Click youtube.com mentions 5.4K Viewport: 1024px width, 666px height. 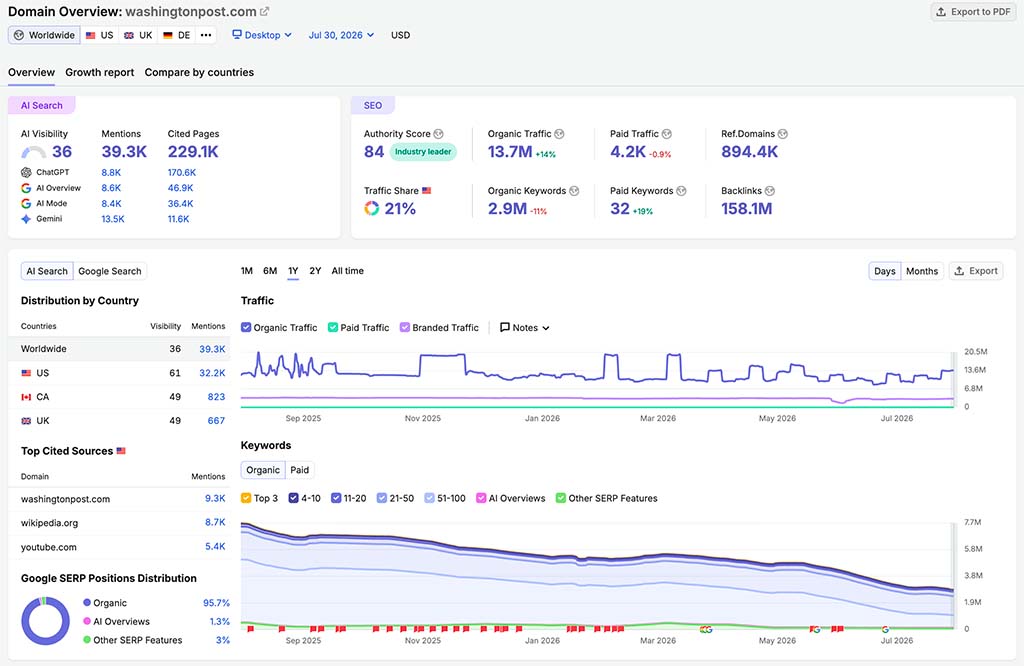215,547
